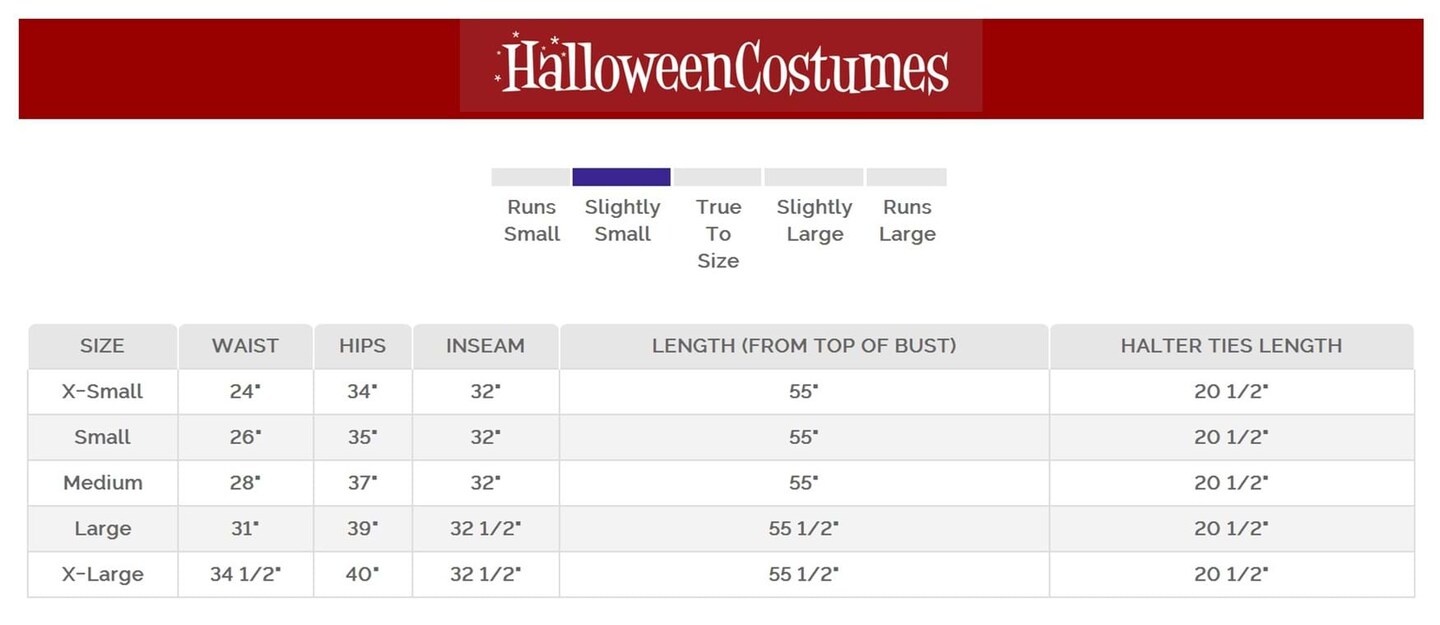The width and height of the screenshot is (1440, 625).
Task: Choose the Slightly Large fit segment
Action: point(814,177)
